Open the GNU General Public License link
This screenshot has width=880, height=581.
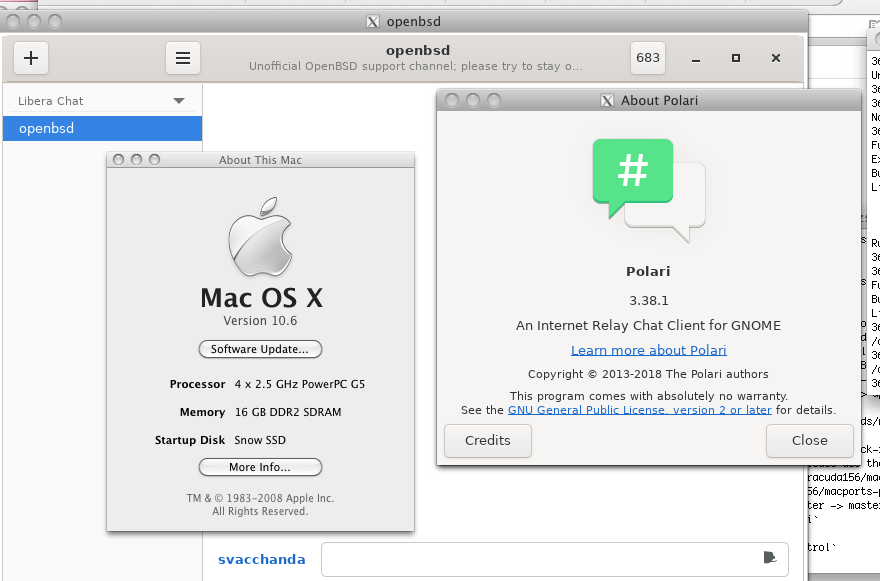click(x=639, y=410)
